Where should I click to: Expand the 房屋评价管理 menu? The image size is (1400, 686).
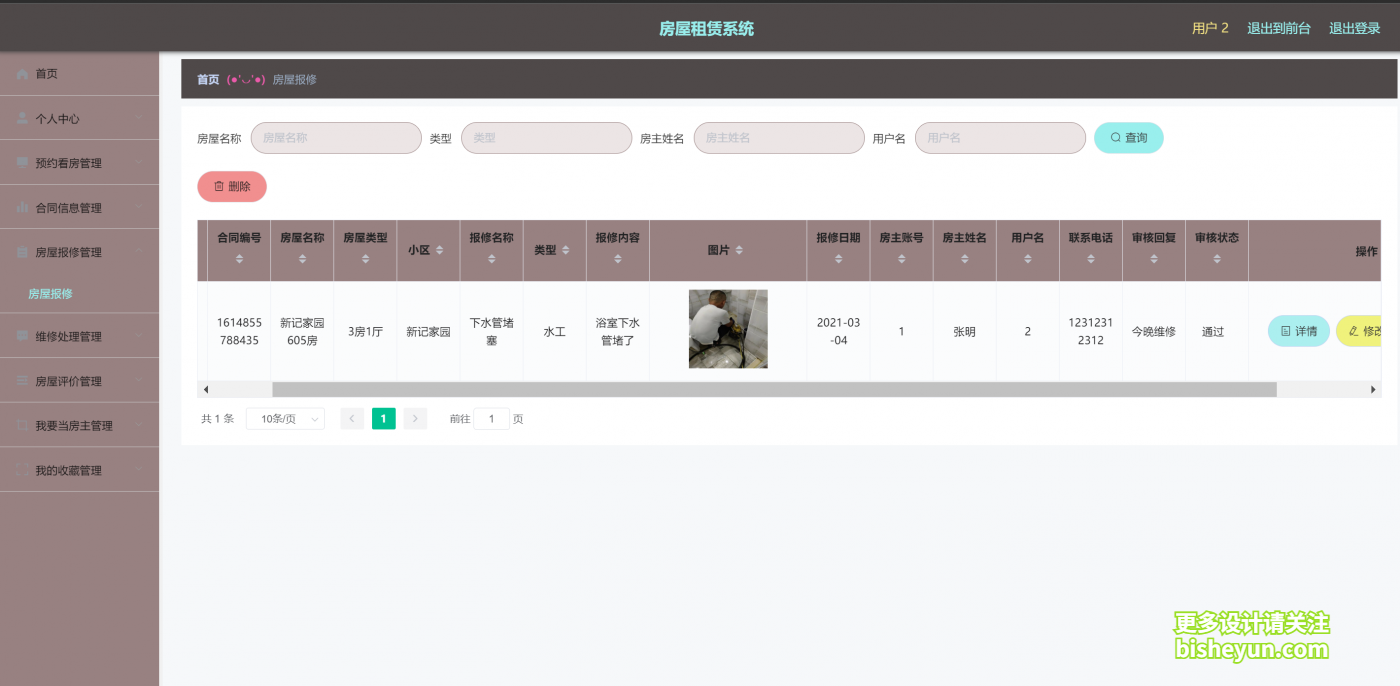79,381
